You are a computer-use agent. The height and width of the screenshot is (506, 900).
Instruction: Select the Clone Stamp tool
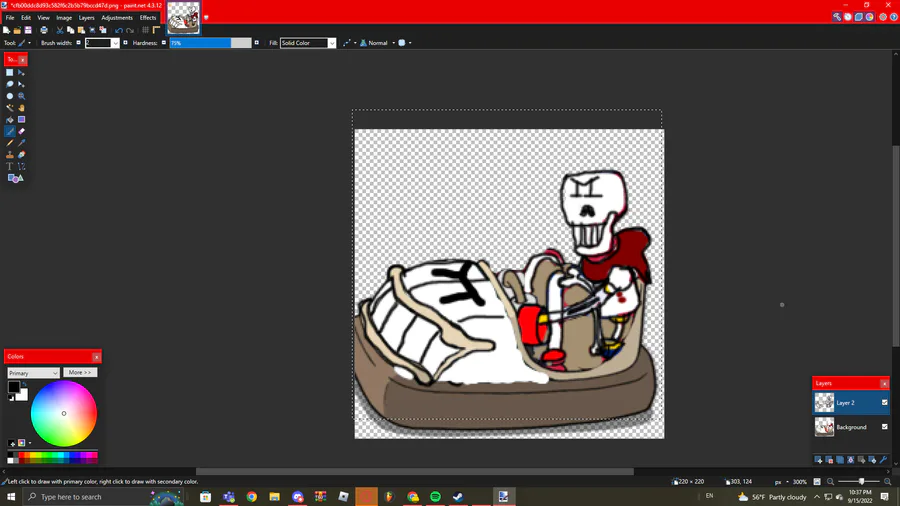pyautogui.click(x=10, y=155)
